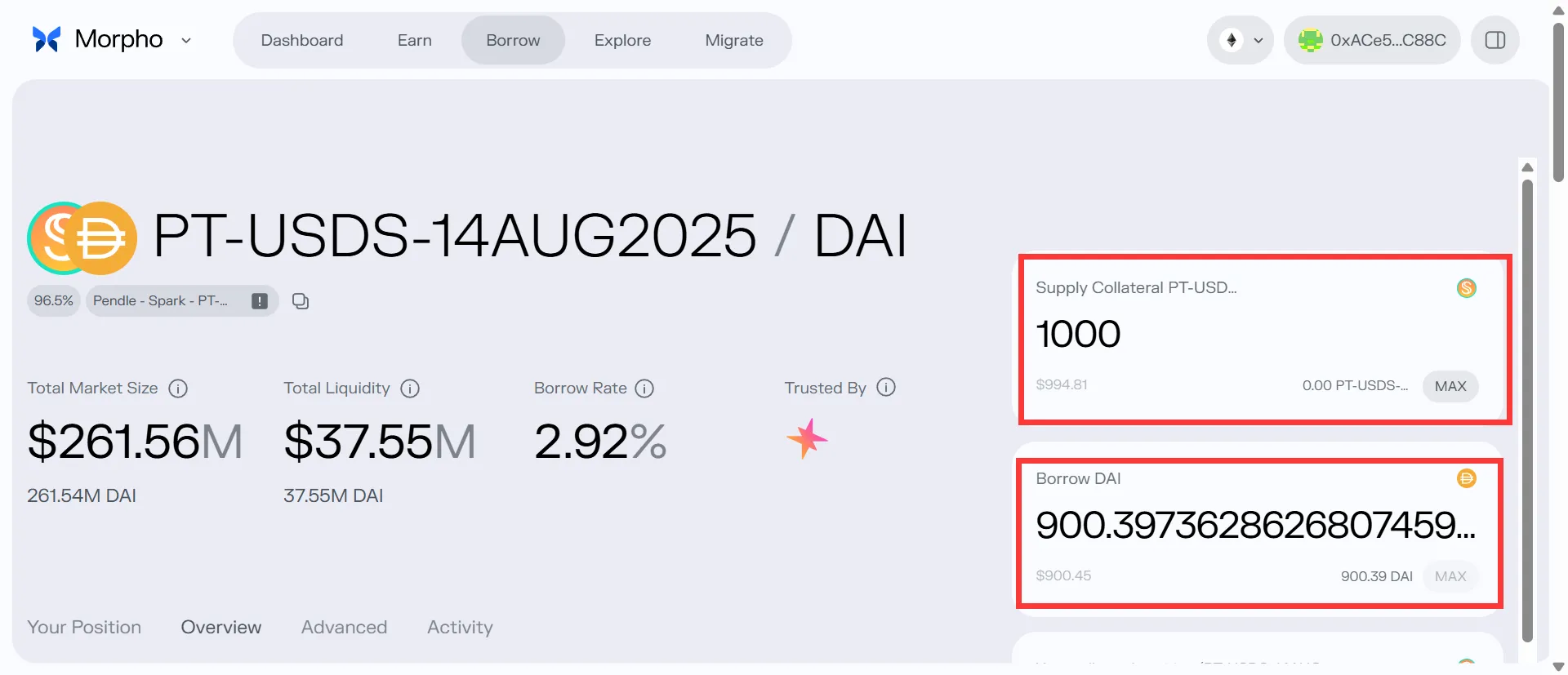The image size is (1568, 675).
Task: Open the Your Position tab
Action: click(84, 627)
